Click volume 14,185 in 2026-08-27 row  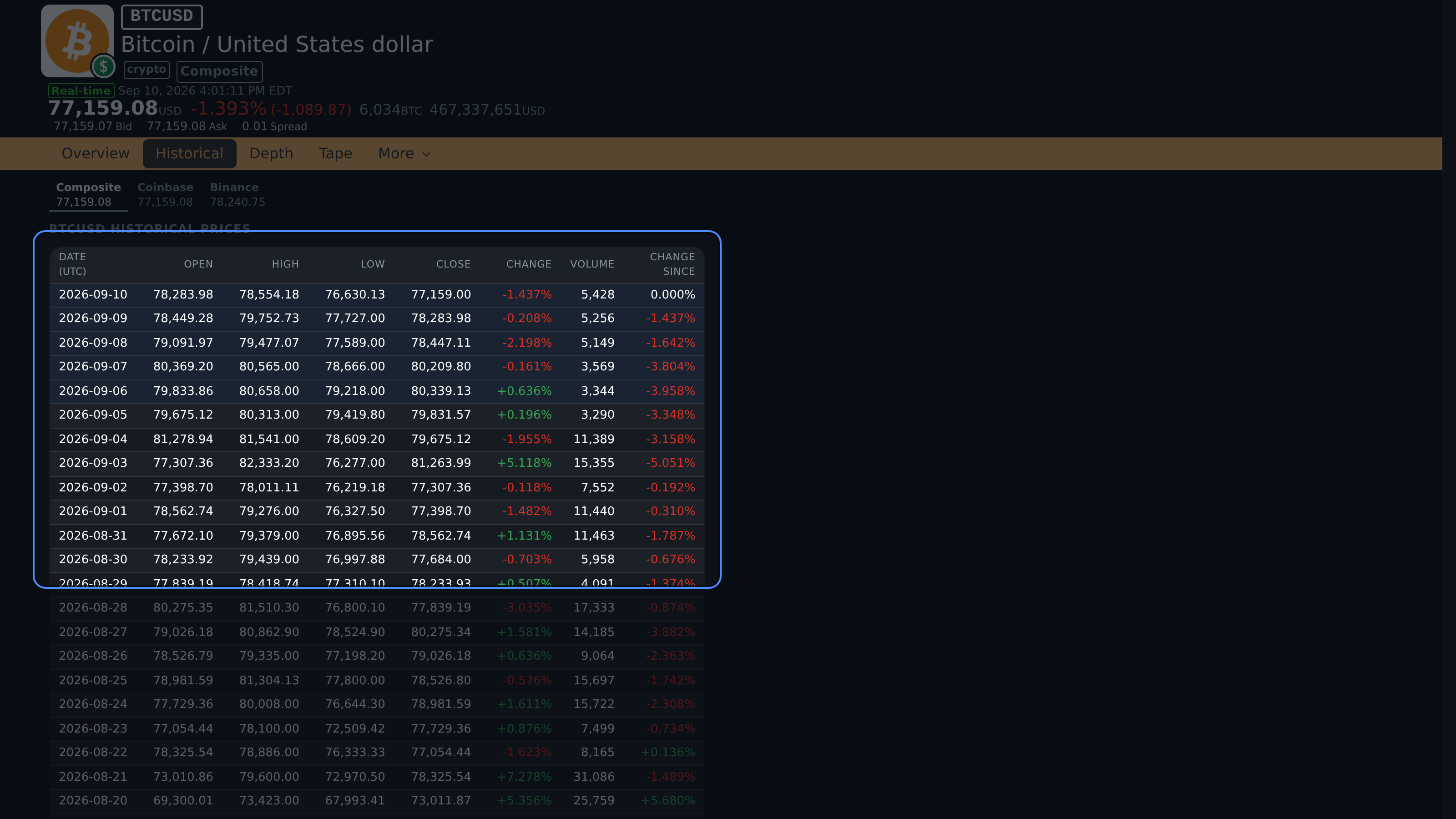pyautogui.click(x=593, y=632)
